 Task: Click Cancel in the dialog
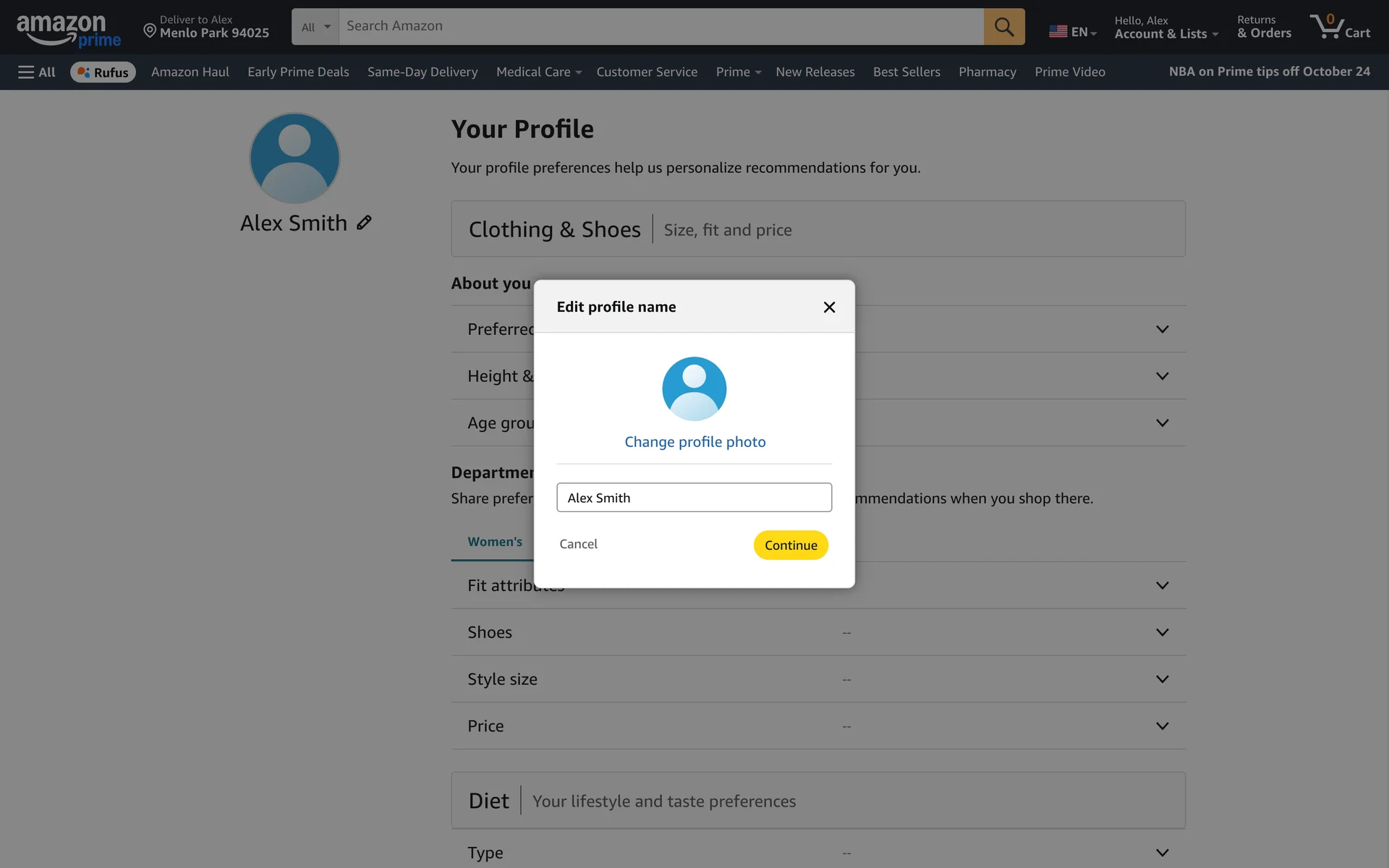pos(578,544)
